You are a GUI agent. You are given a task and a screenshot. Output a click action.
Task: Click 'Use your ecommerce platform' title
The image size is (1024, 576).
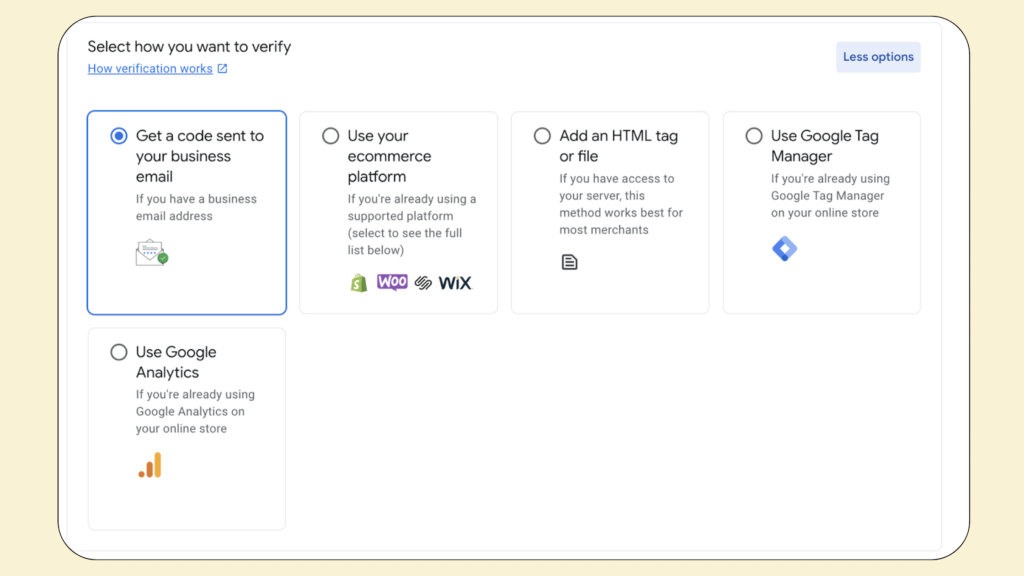(389, 156)
